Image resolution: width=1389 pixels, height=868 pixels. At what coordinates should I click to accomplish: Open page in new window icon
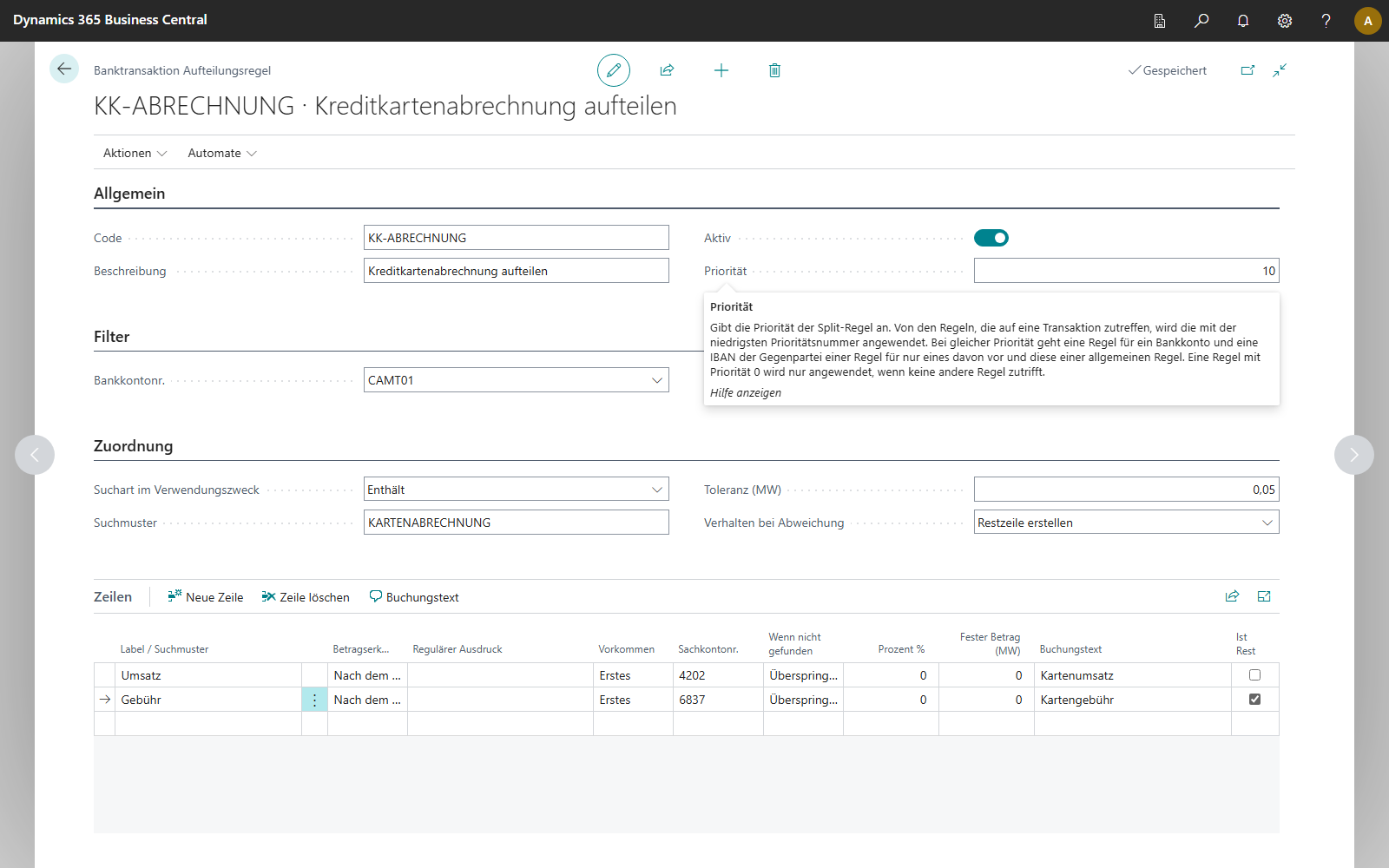click(x=1247, y=70)
